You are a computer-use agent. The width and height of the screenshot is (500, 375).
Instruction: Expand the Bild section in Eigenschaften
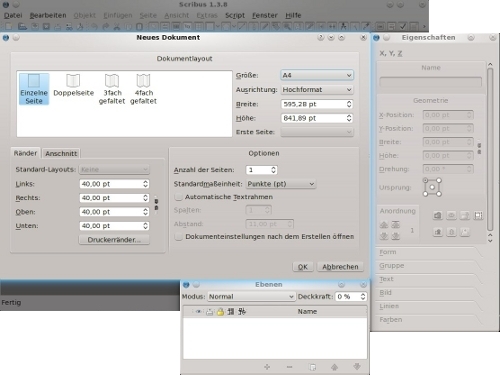click(429, 293)
